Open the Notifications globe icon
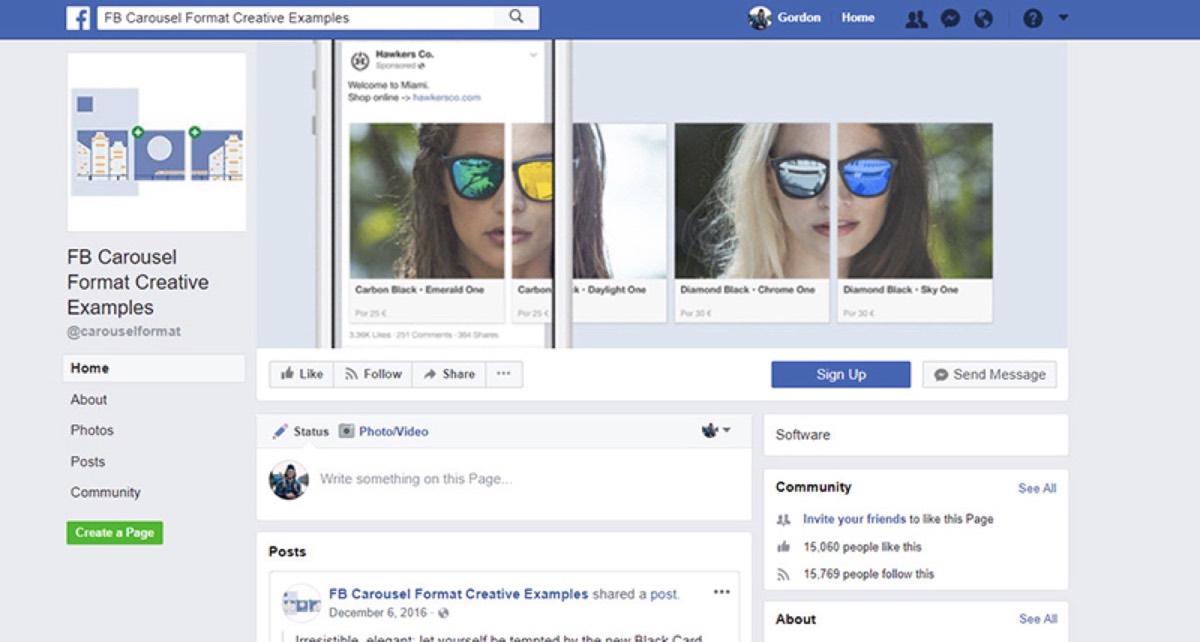The height and width of the screenshot is (642, 1200). (x=983, y=18)
